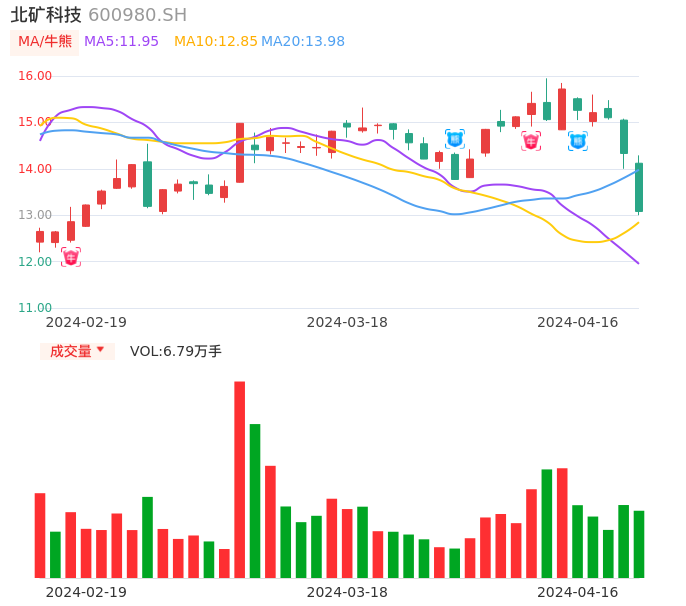Click the 11.00 price axis label

(x=35, y=308)
